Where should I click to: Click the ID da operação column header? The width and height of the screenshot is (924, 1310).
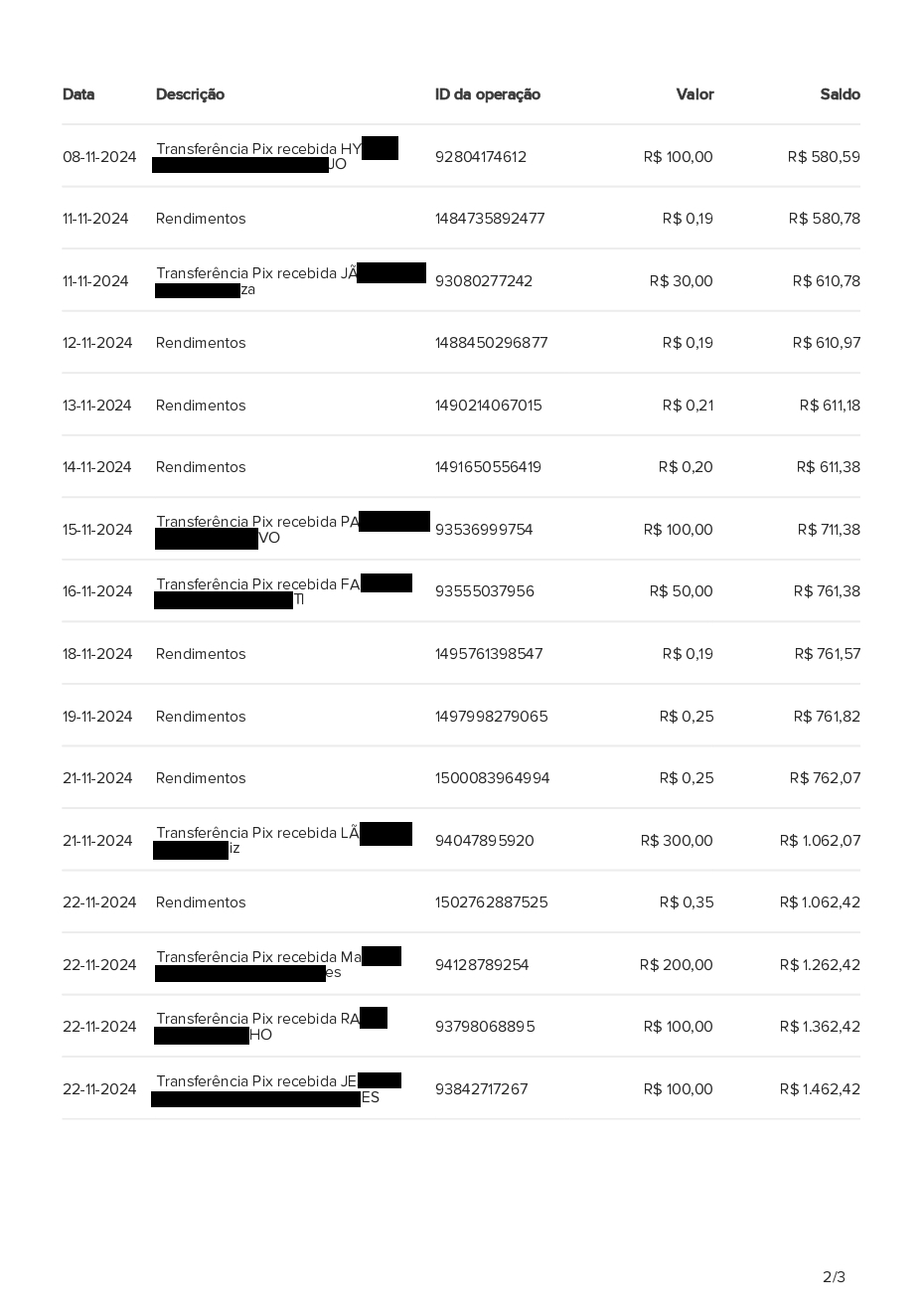pyautogui.click(x=487, y=94)
